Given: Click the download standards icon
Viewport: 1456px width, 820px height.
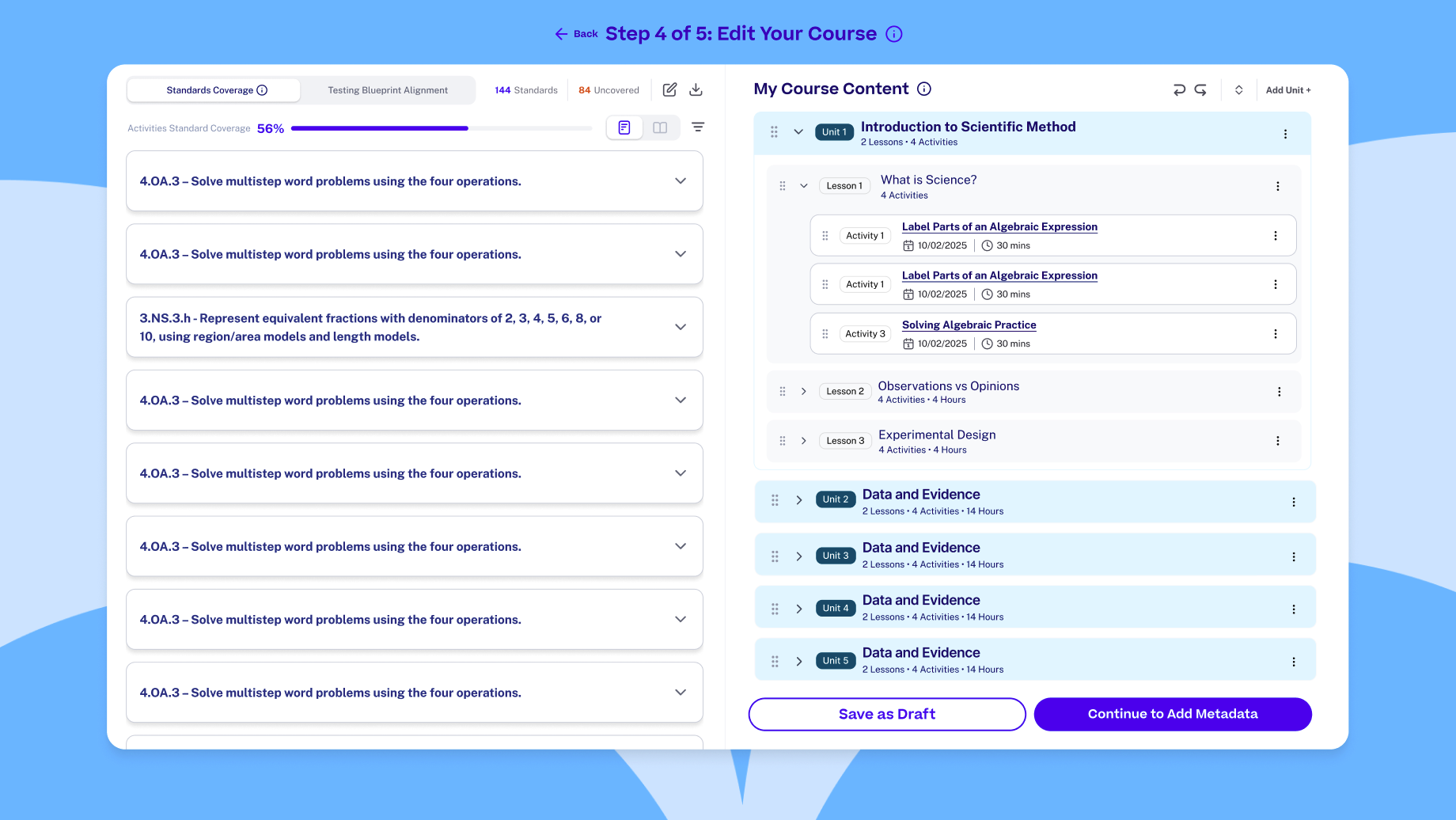Looking at the screenshot, I should point(696,89).
